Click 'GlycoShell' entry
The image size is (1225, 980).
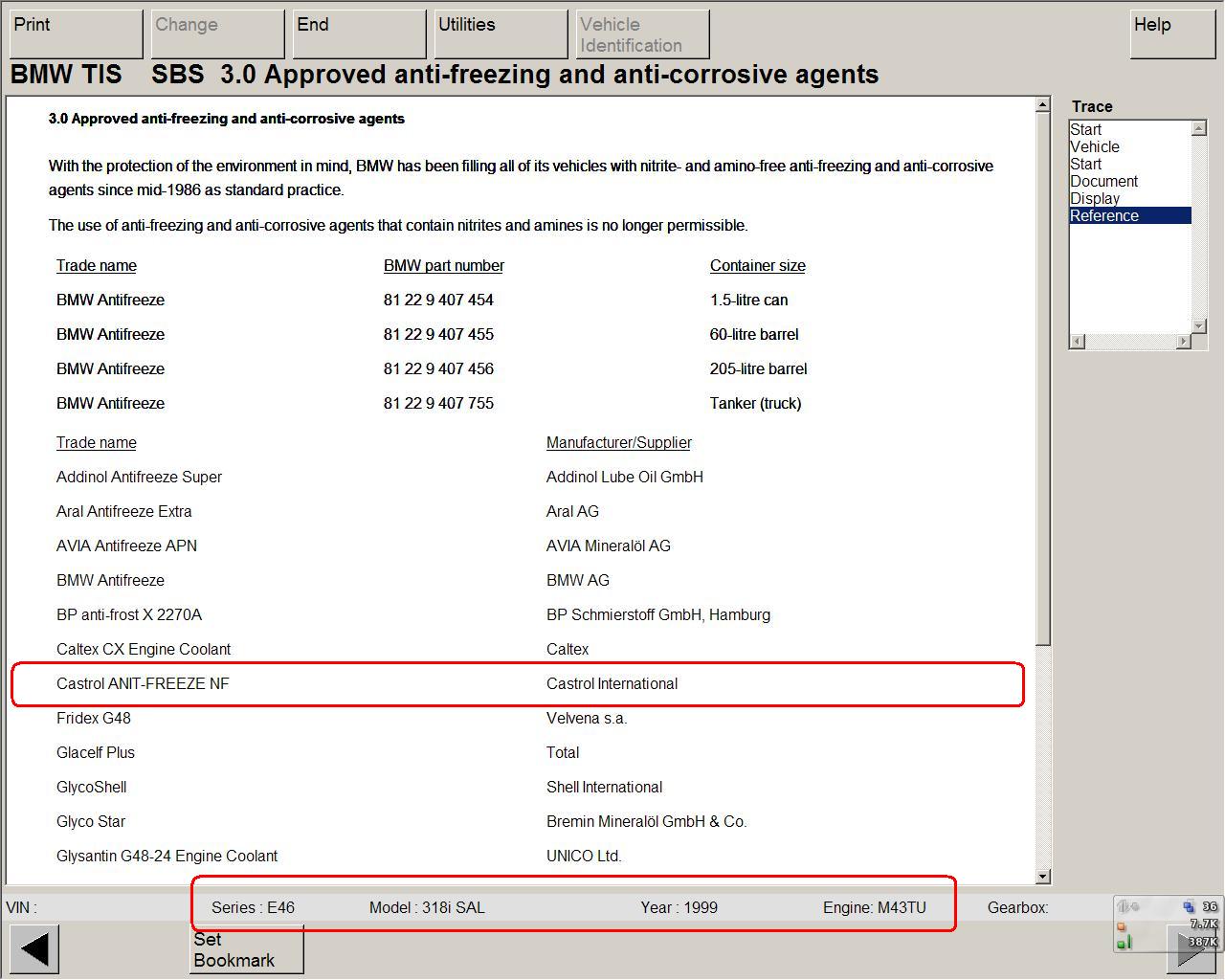pyautogui.click(x=91, y=787)
